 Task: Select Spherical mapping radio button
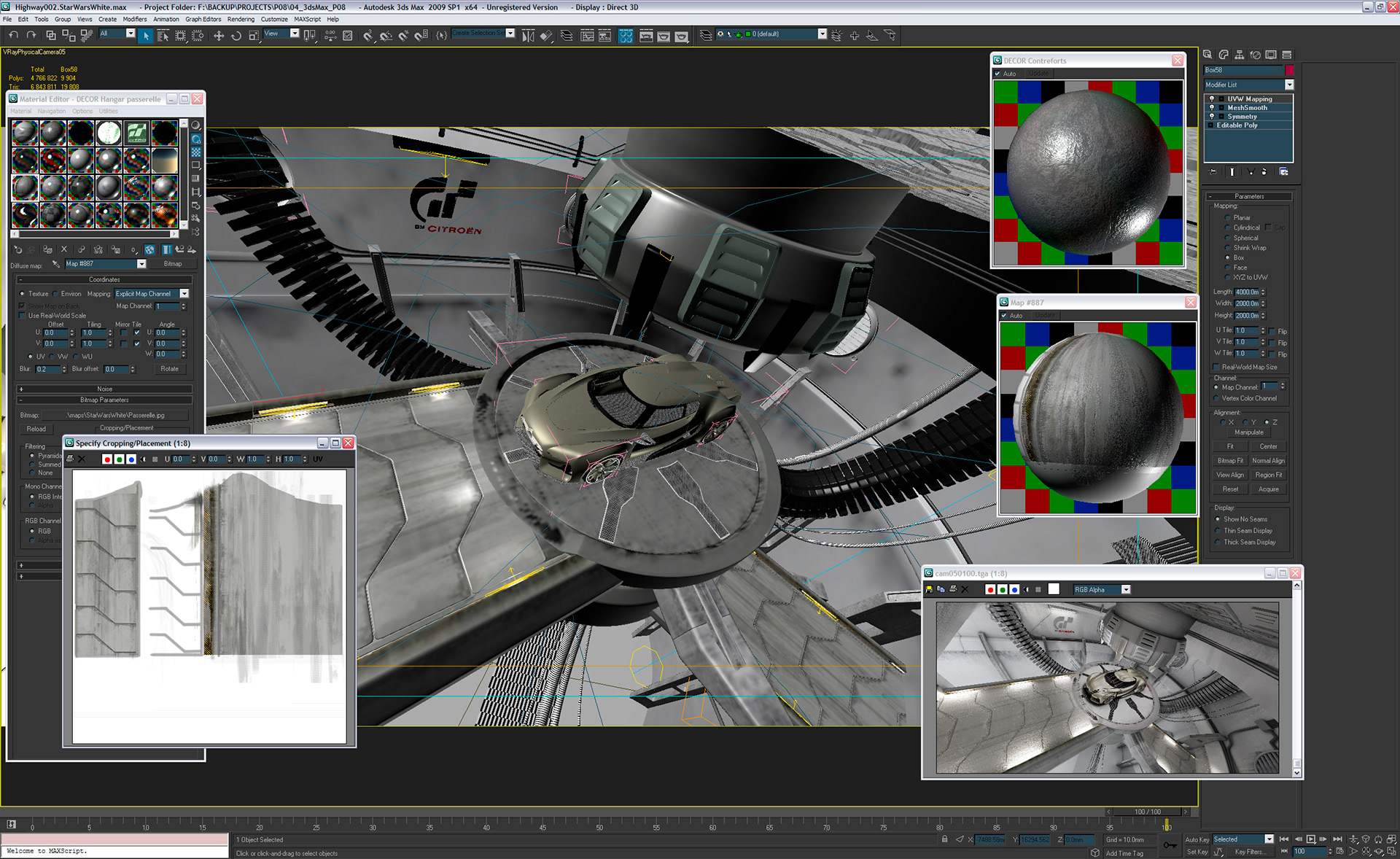(1228, 238)
